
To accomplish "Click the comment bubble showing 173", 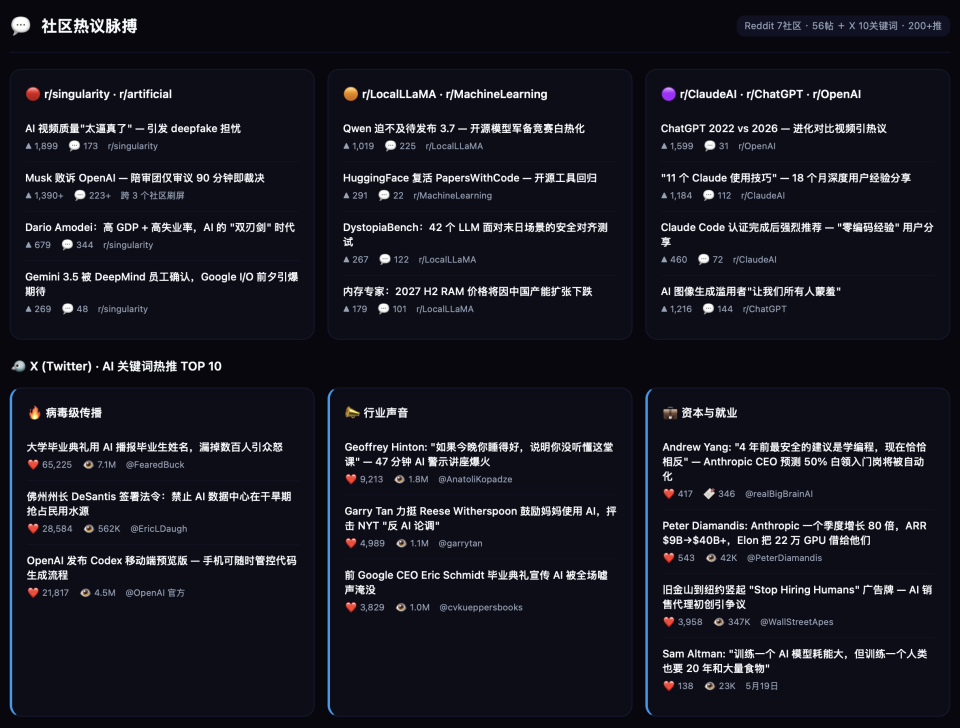I will pyautogui.click(x=74, y=146).
